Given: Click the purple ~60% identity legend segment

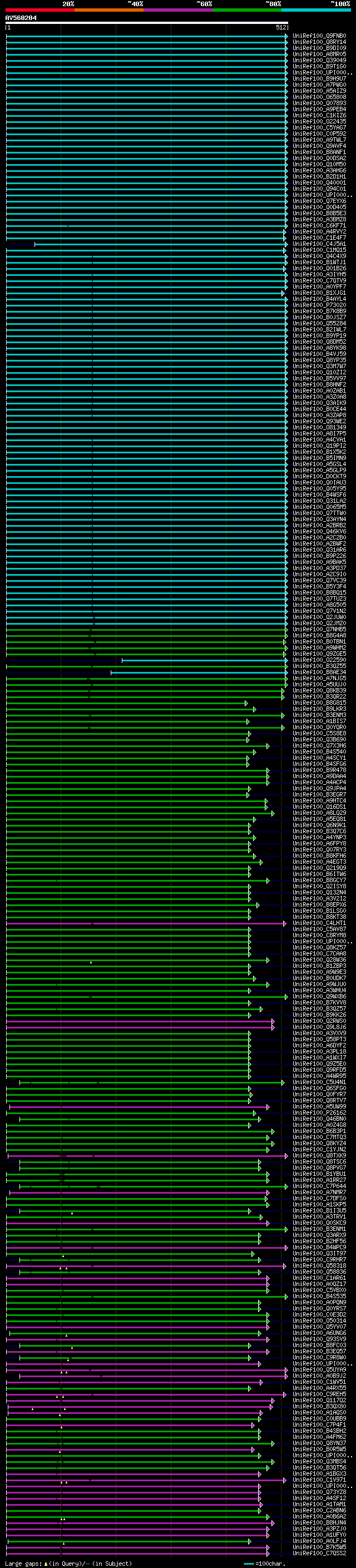Looking at the screenshot, I should 179,10.
